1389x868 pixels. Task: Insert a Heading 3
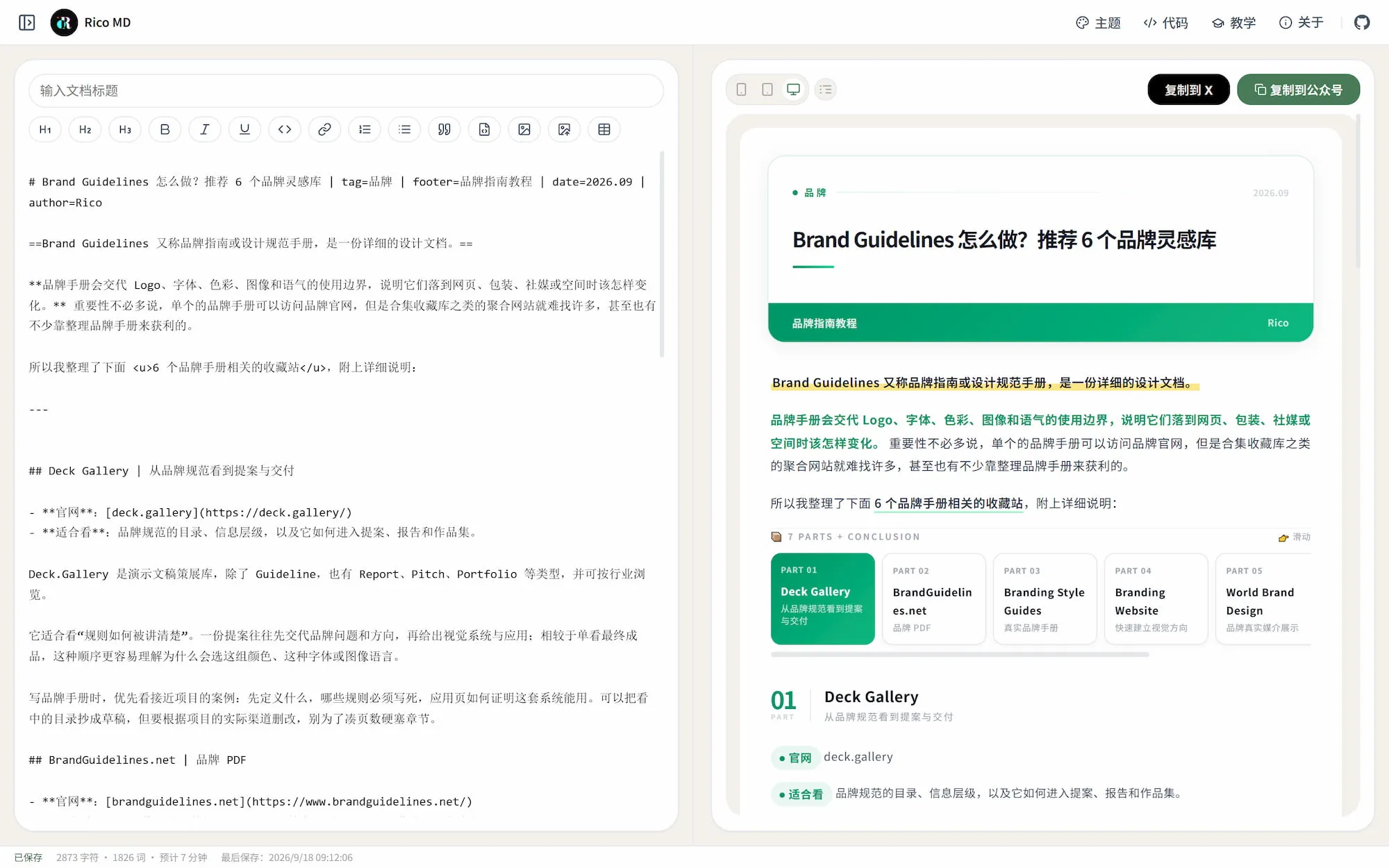[x=125, y=130]
